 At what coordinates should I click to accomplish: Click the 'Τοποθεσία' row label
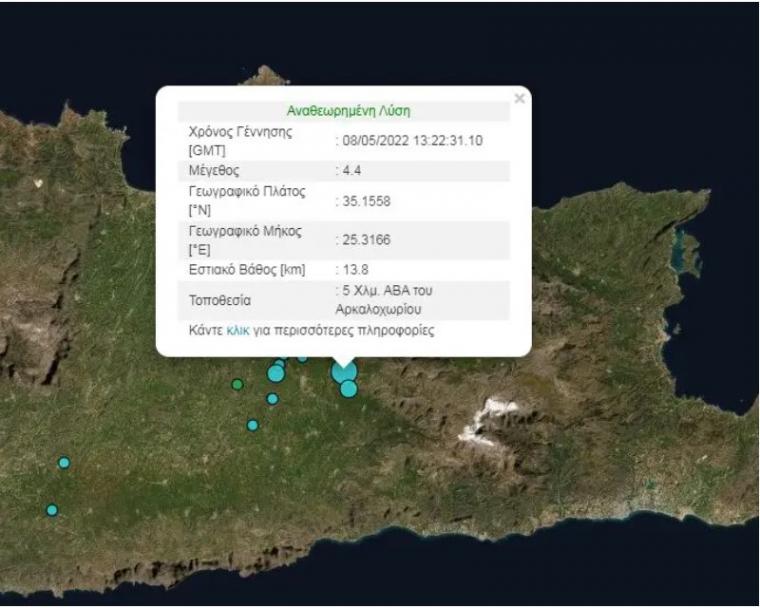point(219,300)
